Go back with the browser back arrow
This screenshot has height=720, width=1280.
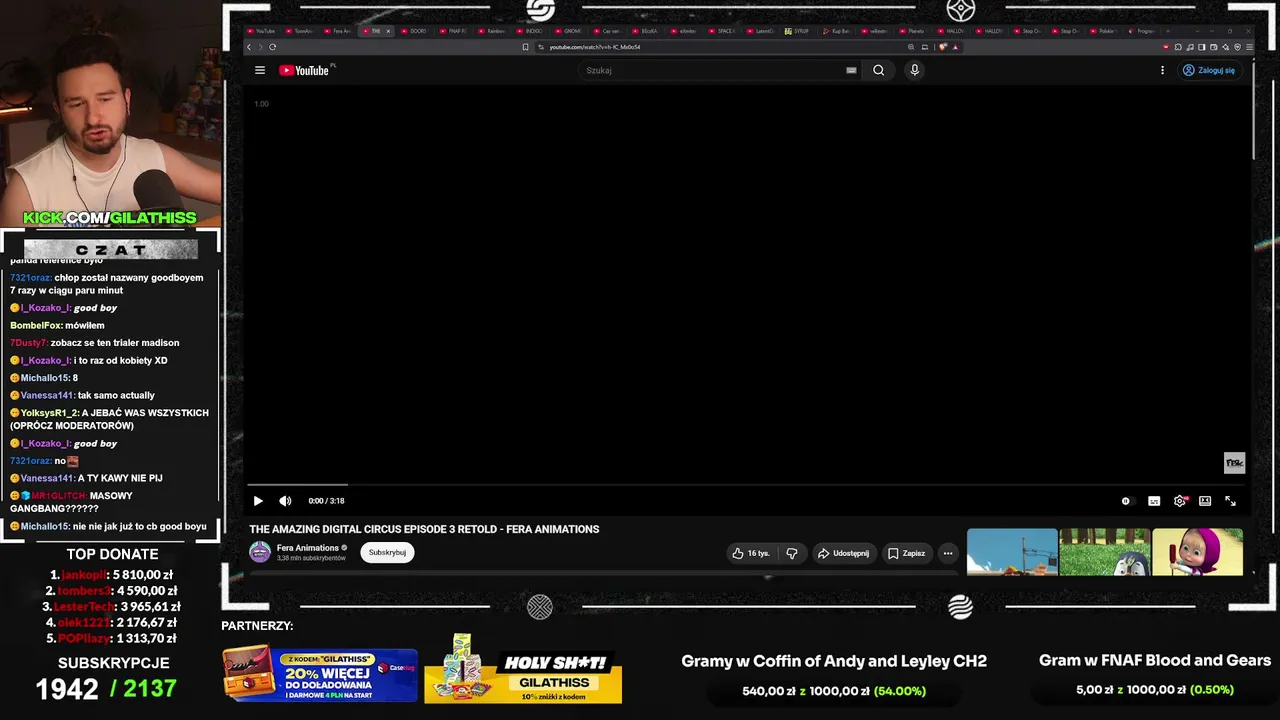249,47
